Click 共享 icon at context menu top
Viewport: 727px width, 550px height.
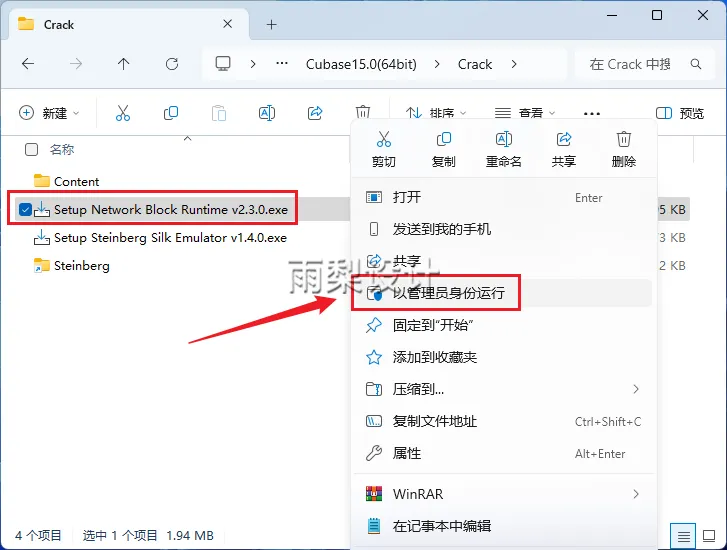tap(564, 149)
